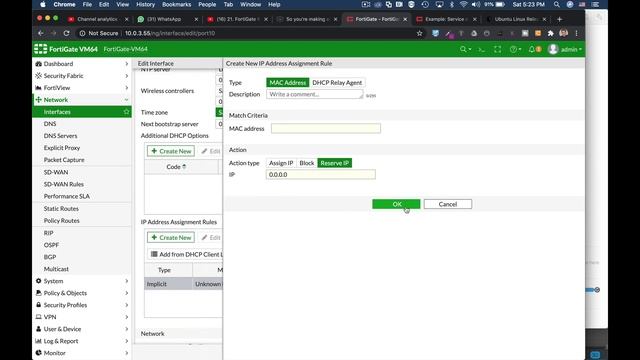Open the FortiGate search magnifier
This screenshot has height=360, width=640.
(463, 49)
